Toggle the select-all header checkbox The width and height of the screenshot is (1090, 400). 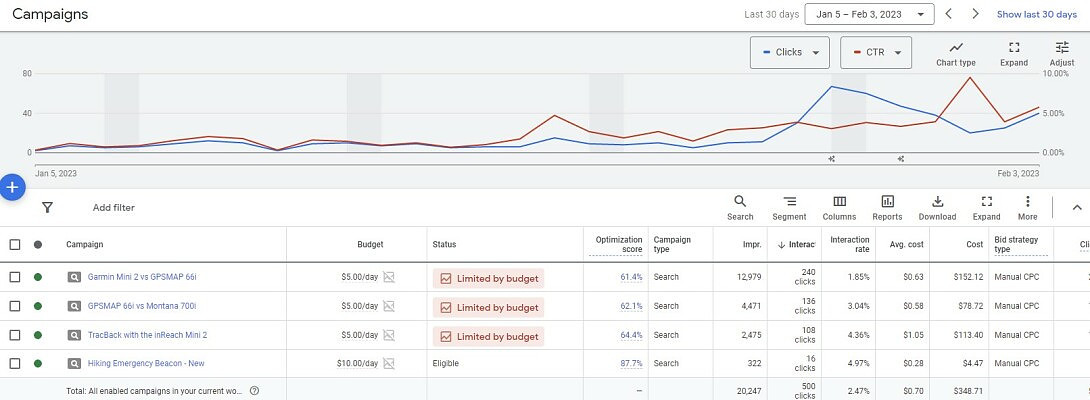coord(15,244)
